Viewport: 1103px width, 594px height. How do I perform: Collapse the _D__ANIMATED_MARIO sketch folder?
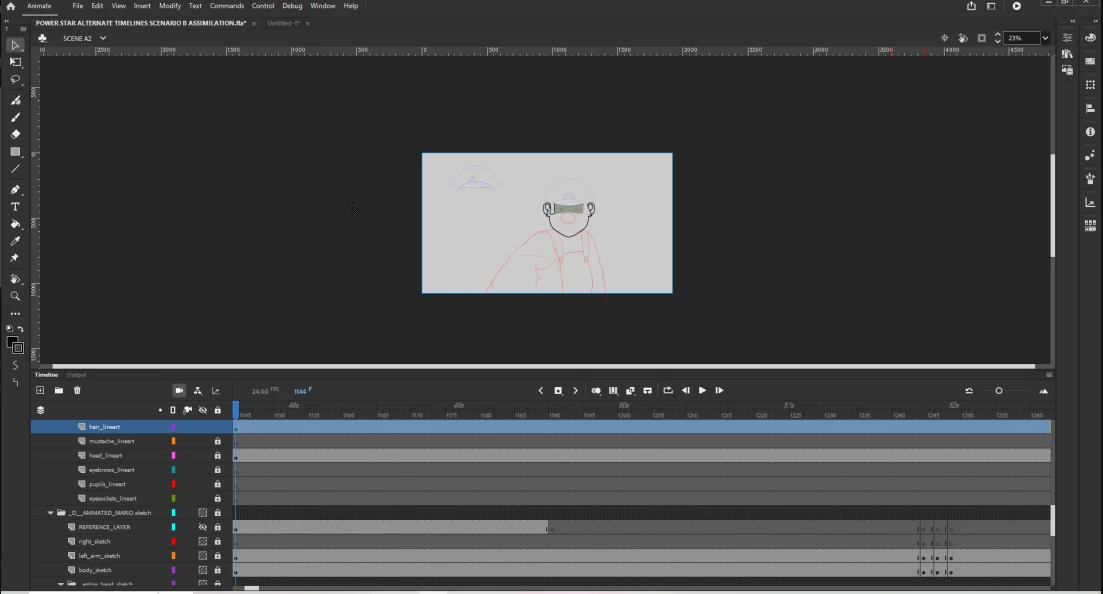(x=51, y=513)
